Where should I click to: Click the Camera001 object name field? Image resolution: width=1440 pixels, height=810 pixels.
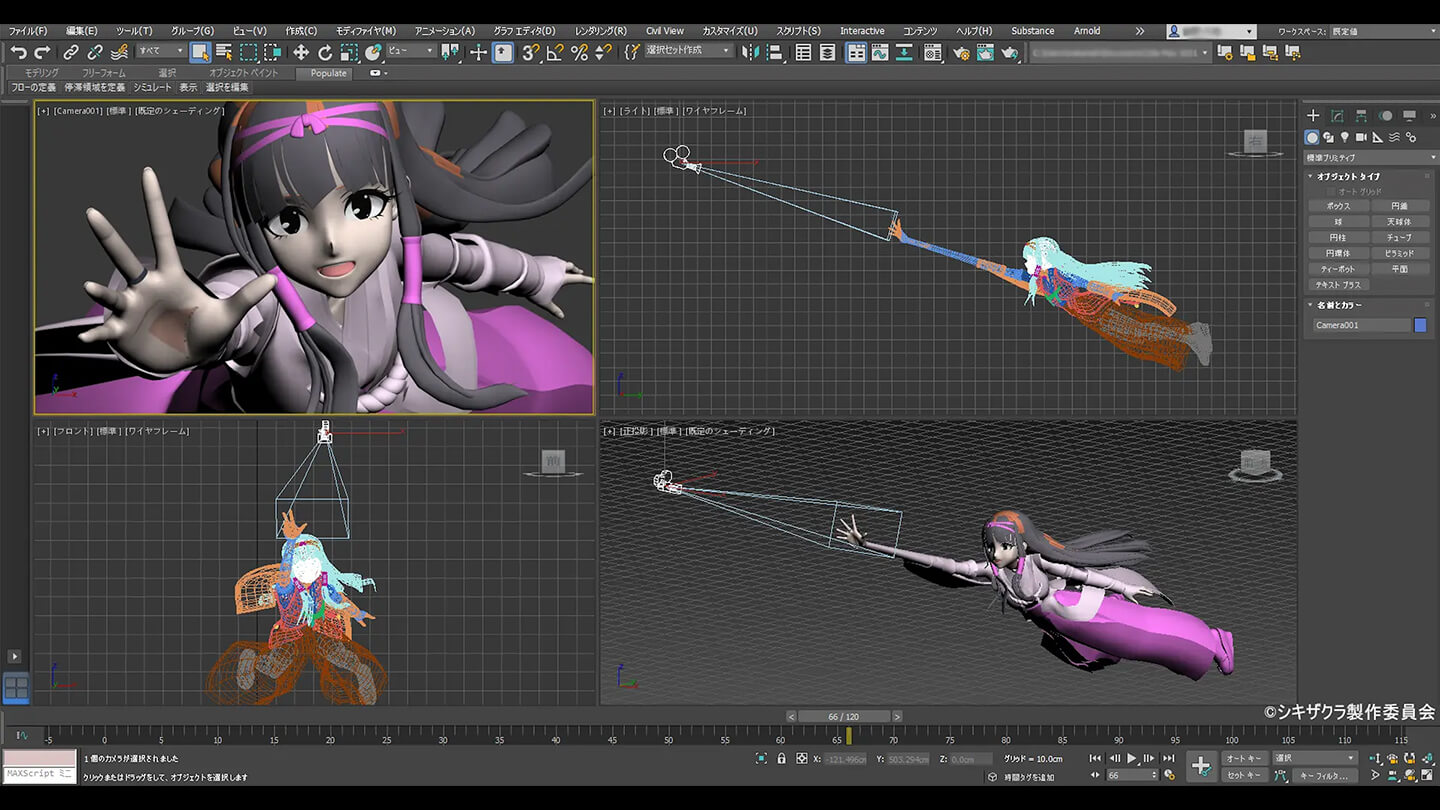coord(1360,325)
